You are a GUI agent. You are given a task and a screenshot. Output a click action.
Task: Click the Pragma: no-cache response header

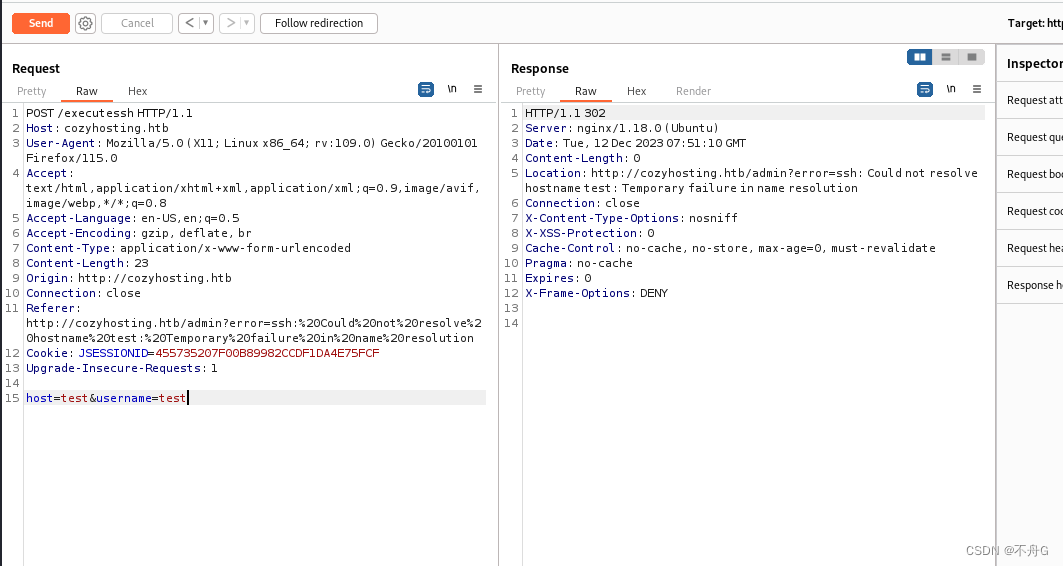(x=578, y=263)
